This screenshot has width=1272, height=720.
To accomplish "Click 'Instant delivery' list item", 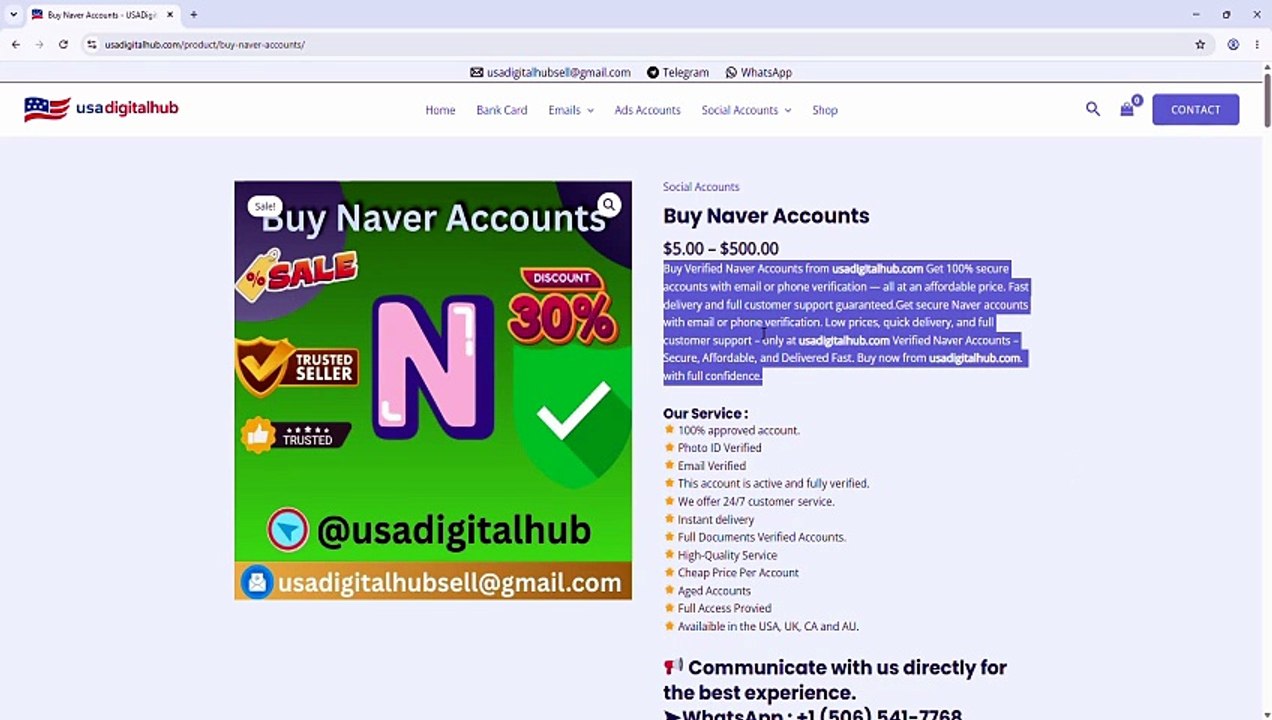I will click(716, 520).
